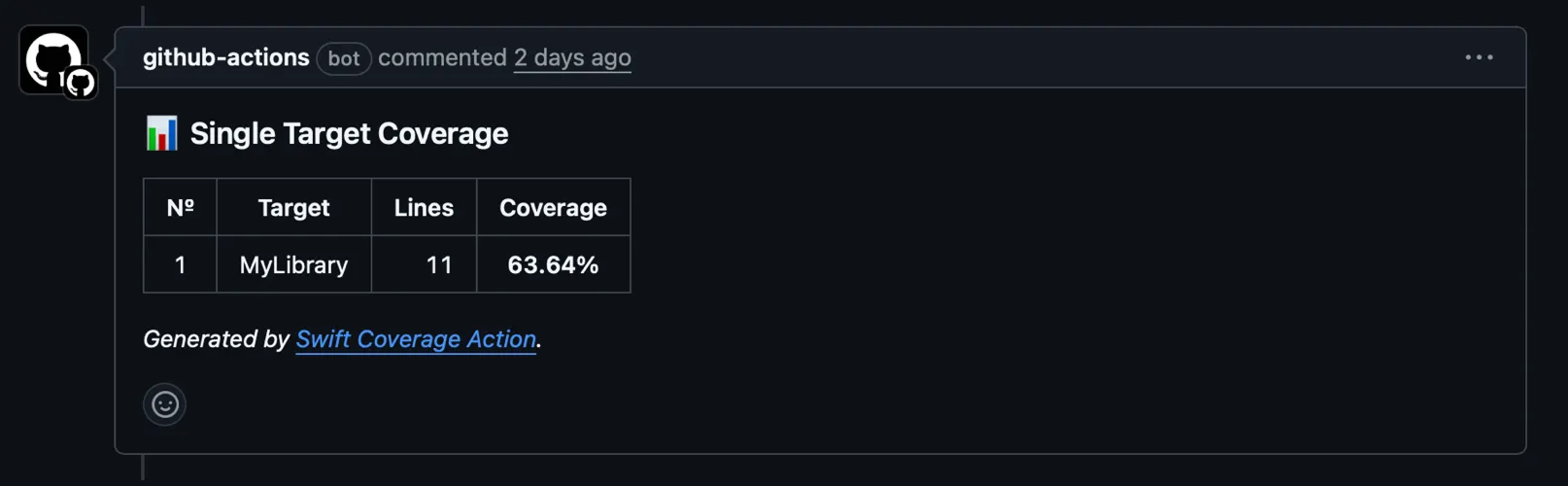Click the bot label badge
Screen dimensions: 1568x486
pyautogui.click(x=344, y=58)
